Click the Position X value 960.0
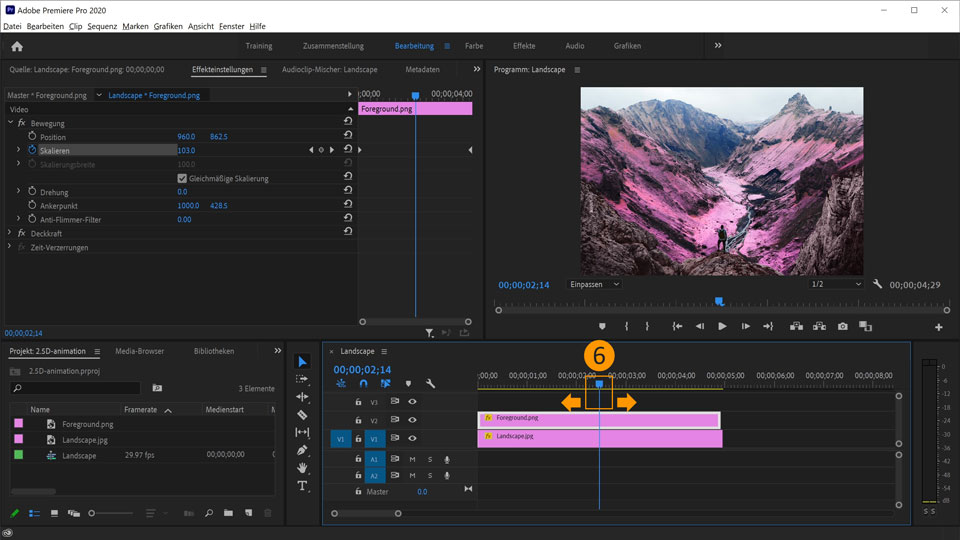 (187, 136)
